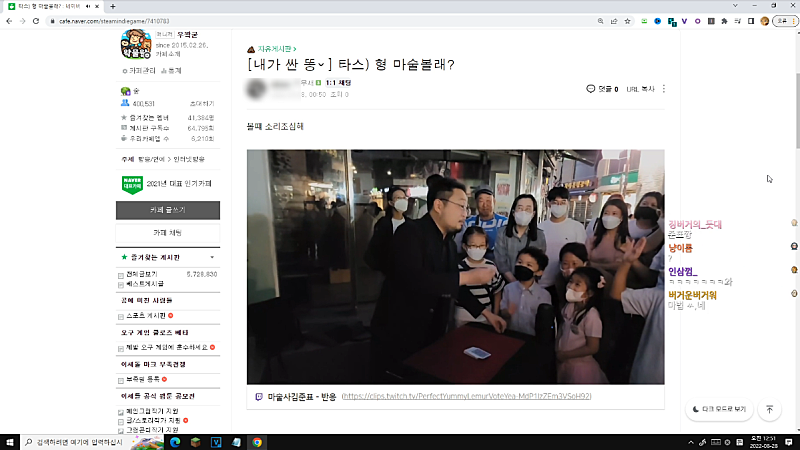
Task: Click the Twitch icon beside clip title
Action: [x=259, y=396]
